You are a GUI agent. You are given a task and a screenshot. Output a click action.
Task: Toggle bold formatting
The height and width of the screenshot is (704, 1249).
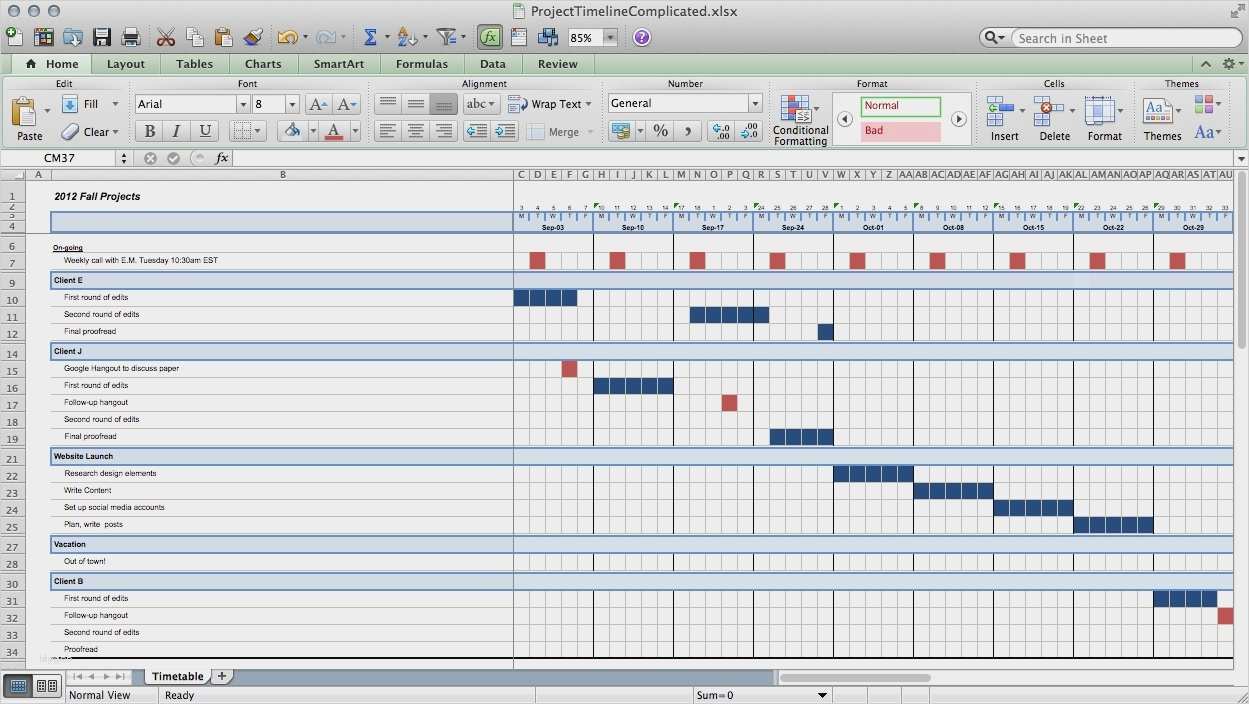[x=148, y=131]
